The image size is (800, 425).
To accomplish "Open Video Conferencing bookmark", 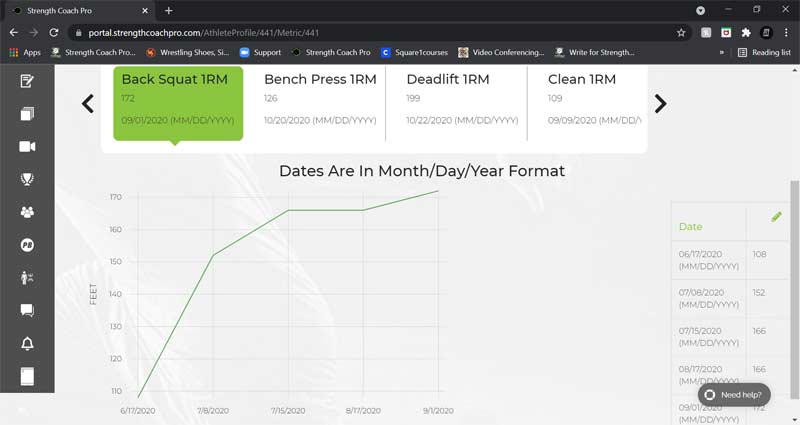I will point(501,52).
